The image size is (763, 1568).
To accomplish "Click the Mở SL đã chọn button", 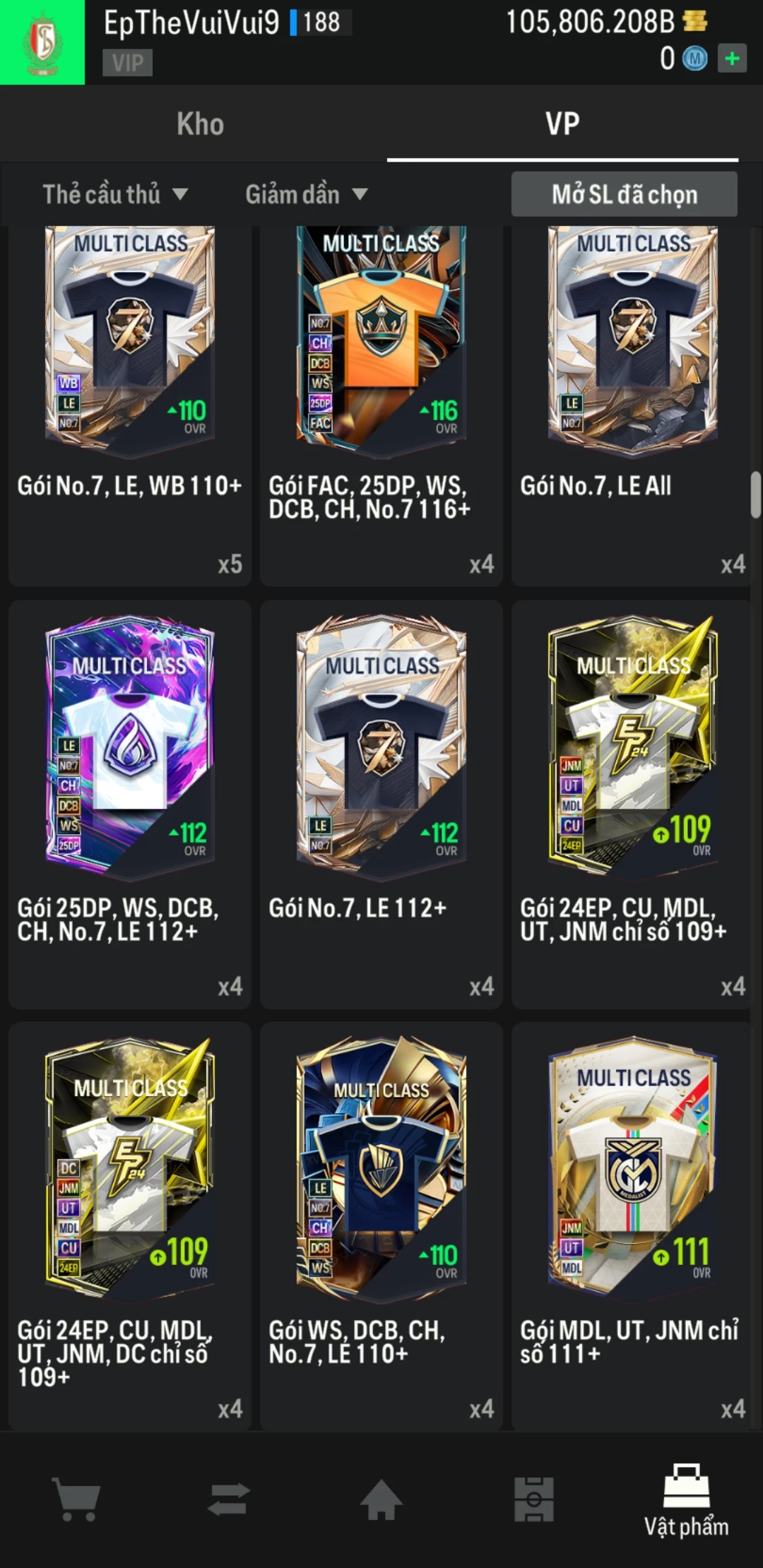I will point(625,194).
